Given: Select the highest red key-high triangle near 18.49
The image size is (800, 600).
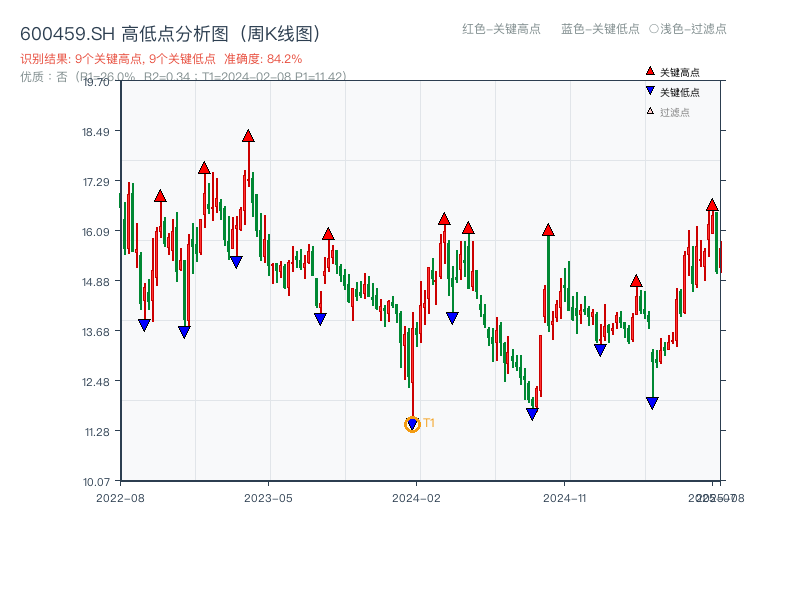Looking at the screenshot, I should (248, 136).
